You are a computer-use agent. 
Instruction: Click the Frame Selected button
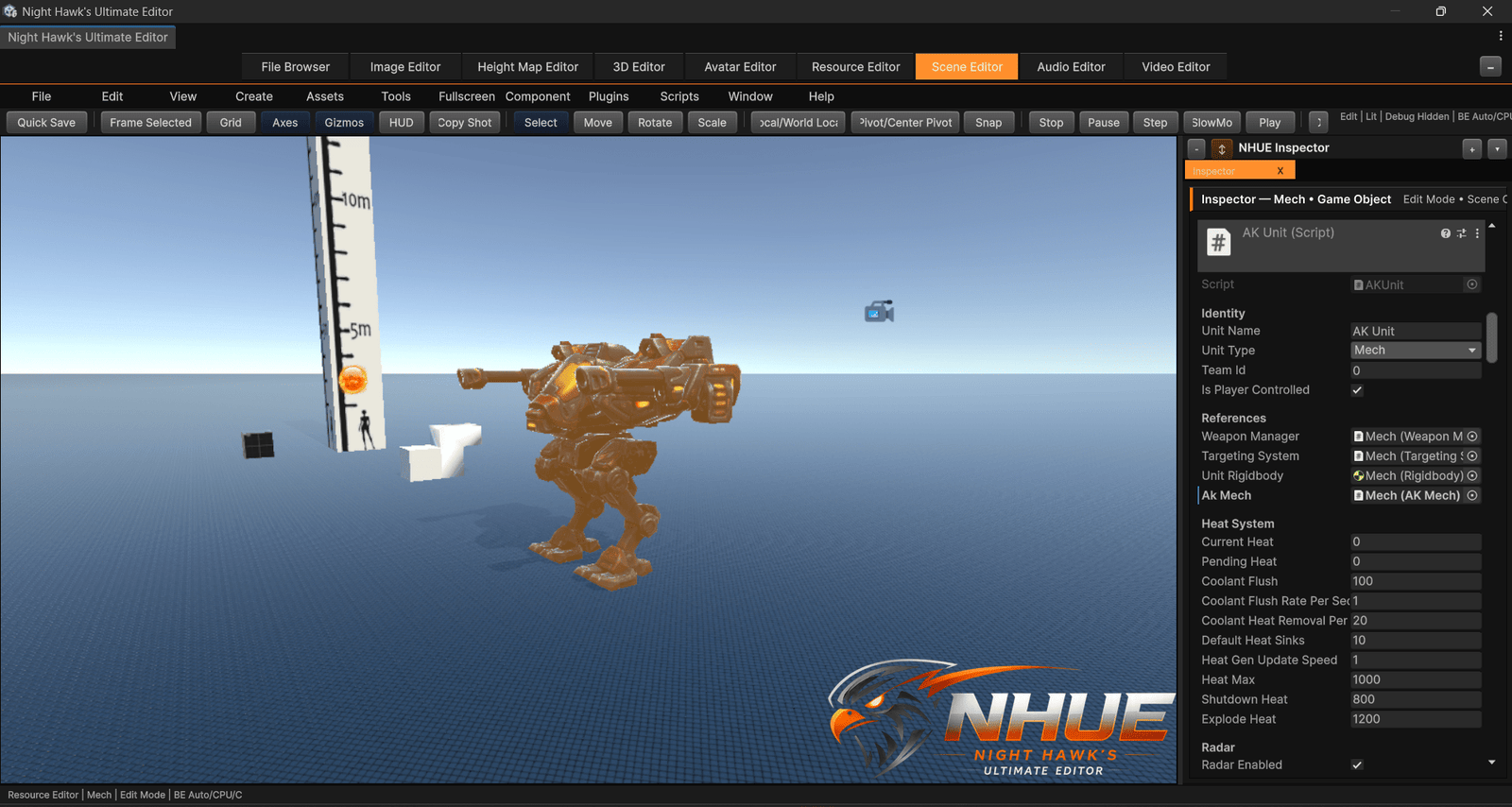[x=150, y=123]
